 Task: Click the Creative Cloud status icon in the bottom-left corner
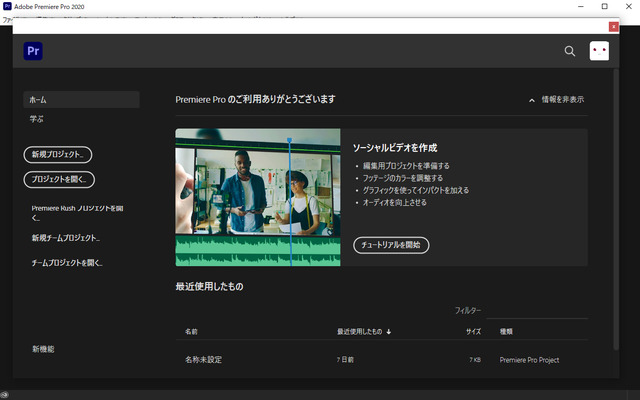click(x=4, y=395)
